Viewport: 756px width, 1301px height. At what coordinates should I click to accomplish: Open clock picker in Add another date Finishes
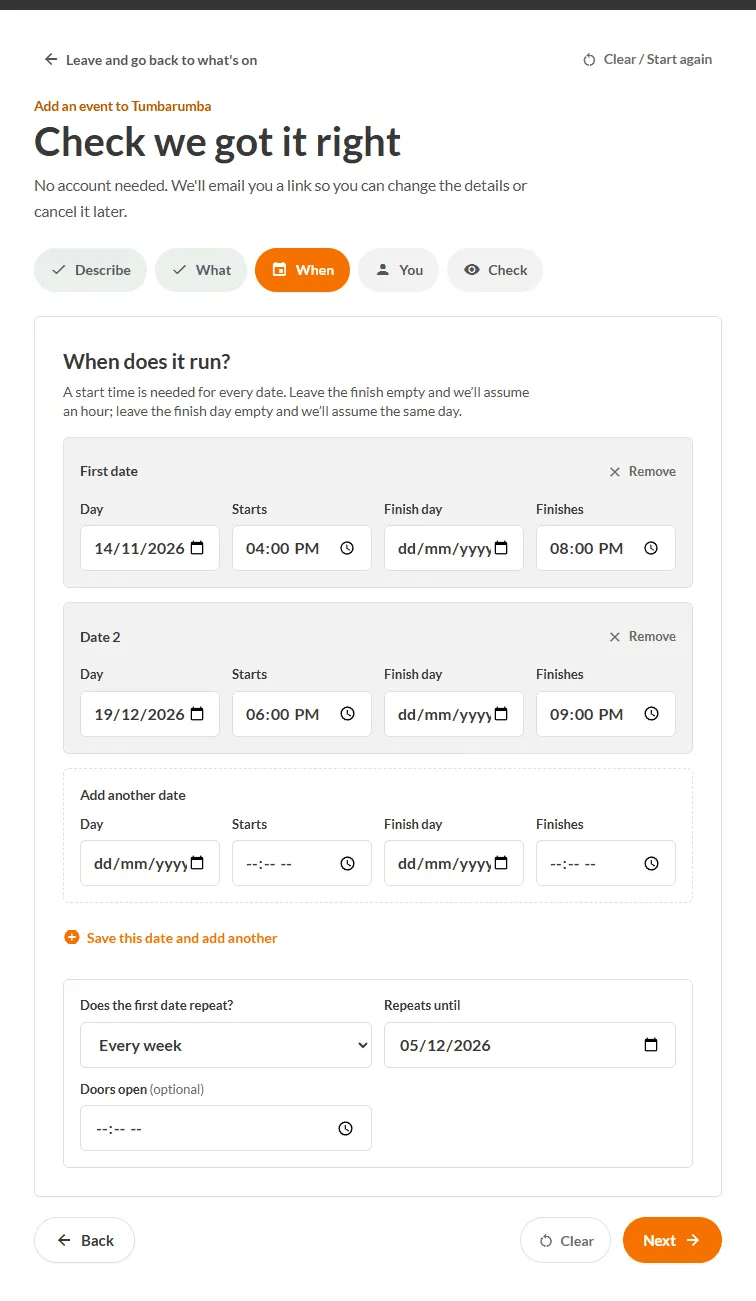[x=651, y=863]
